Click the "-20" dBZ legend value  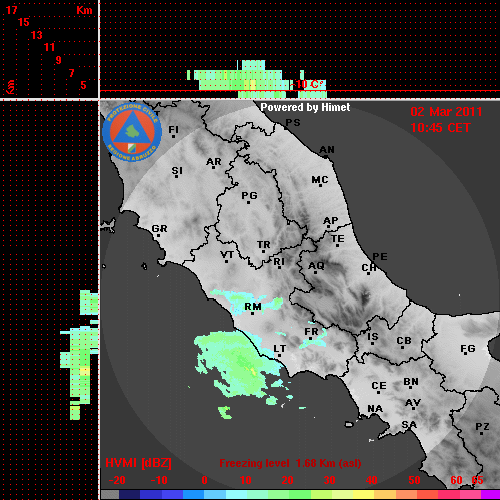[117, 480]
